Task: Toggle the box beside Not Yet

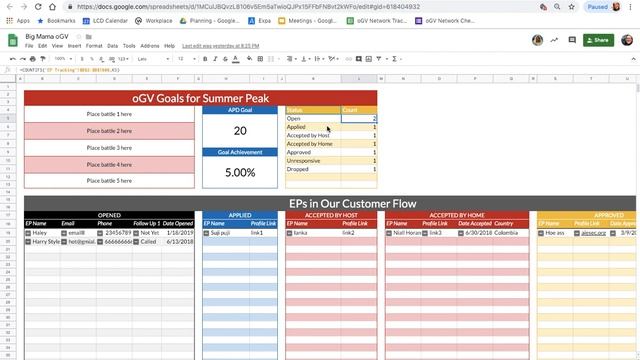Action: click(136, 233)
